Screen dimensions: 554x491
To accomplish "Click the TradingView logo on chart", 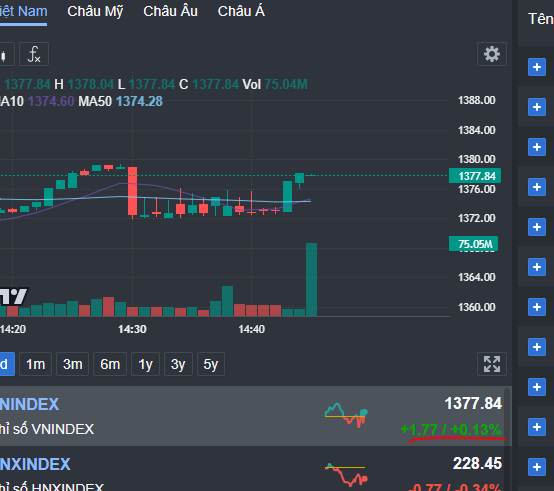I will click(x=13, y=296).
